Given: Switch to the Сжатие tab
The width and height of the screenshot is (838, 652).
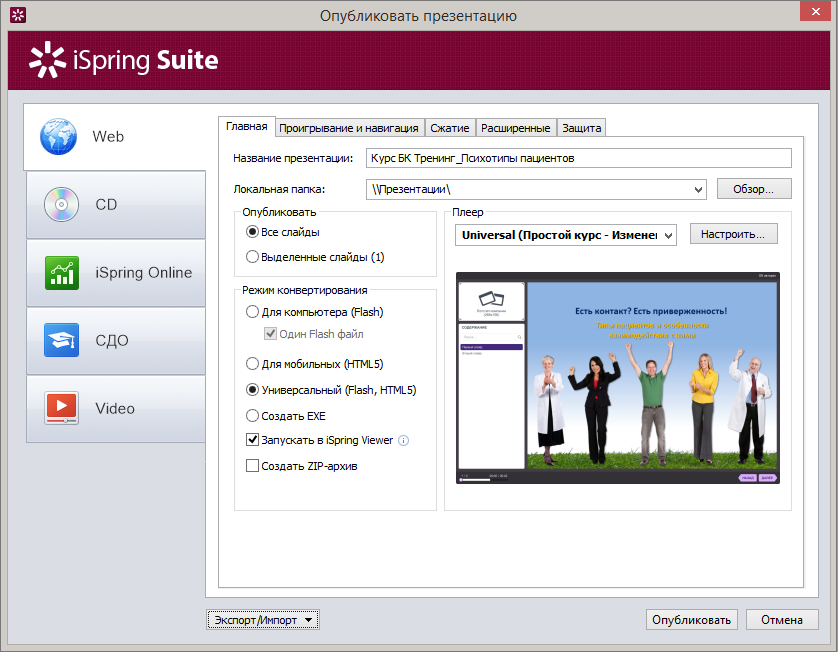Looking at the screenshot, I should (x=449, y=128).
